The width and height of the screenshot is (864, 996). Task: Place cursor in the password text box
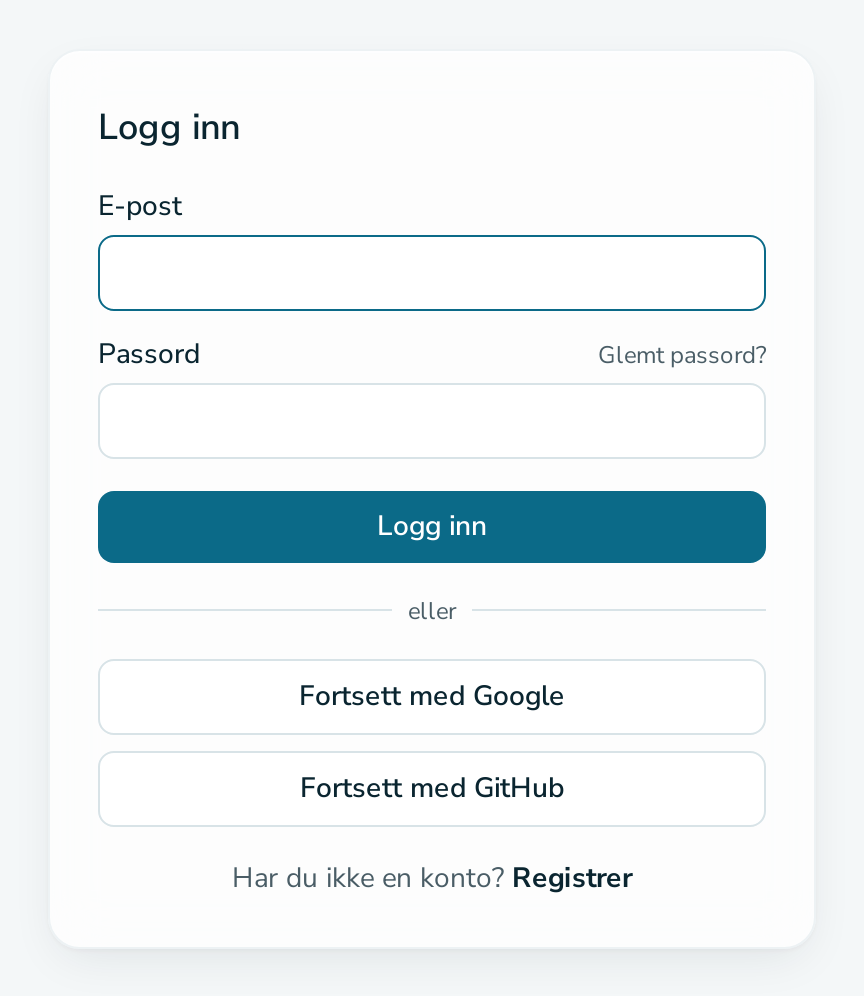(432, 421)
